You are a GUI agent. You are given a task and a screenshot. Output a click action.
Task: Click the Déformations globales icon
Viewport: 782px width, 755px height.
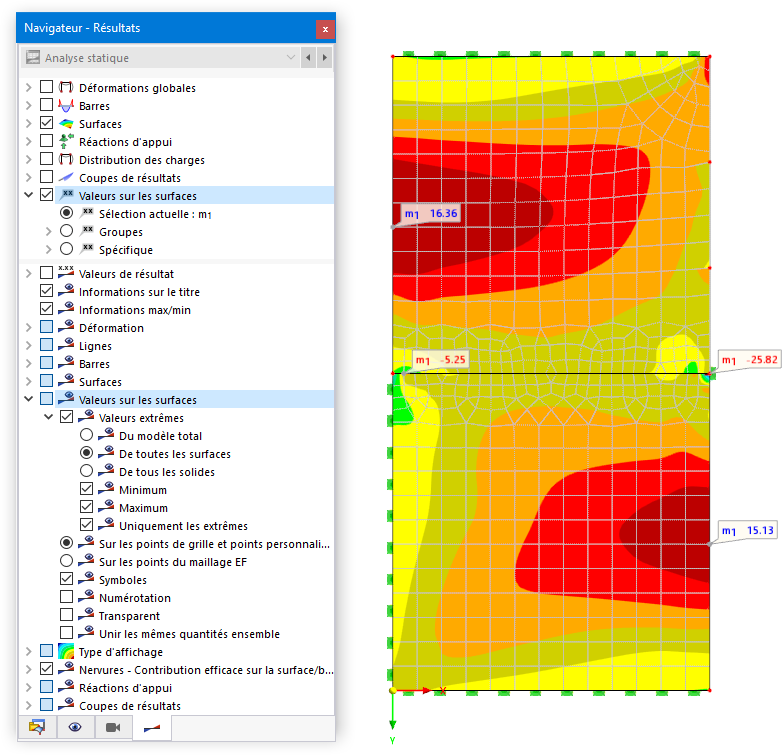(x=66, y=87)
